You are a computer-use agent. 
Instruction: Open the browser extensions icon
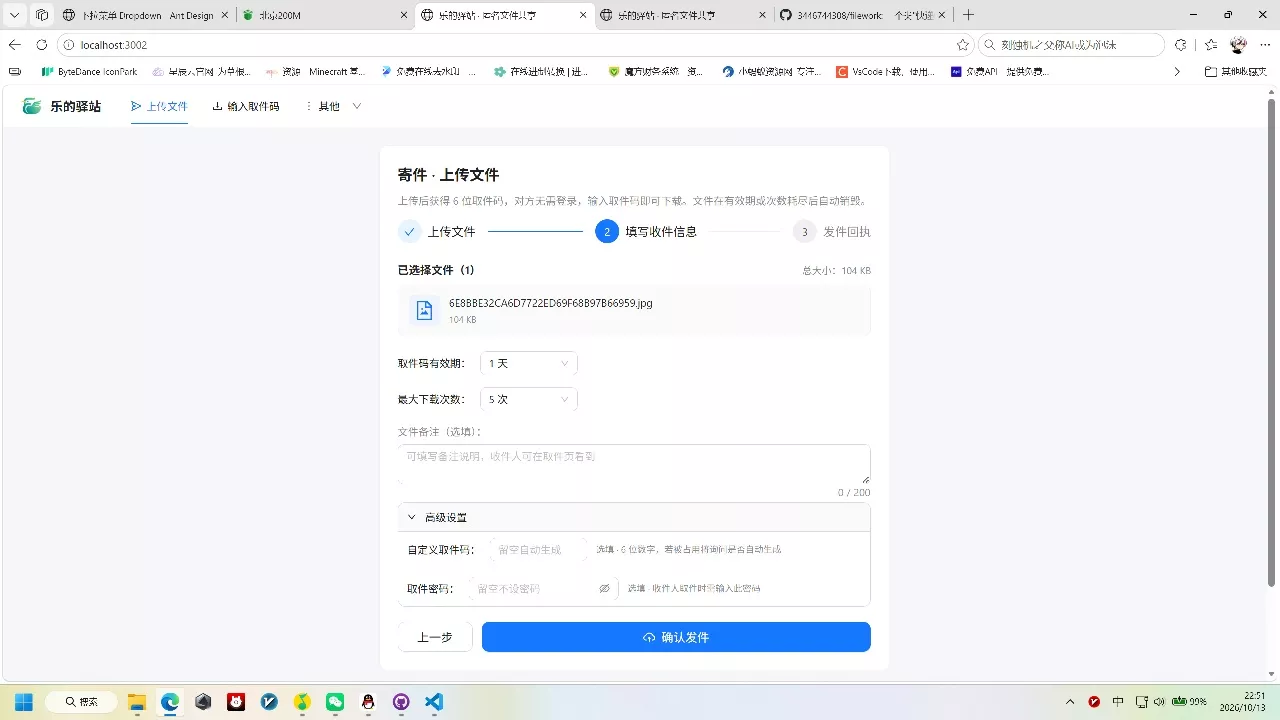tap(1180, 45)
